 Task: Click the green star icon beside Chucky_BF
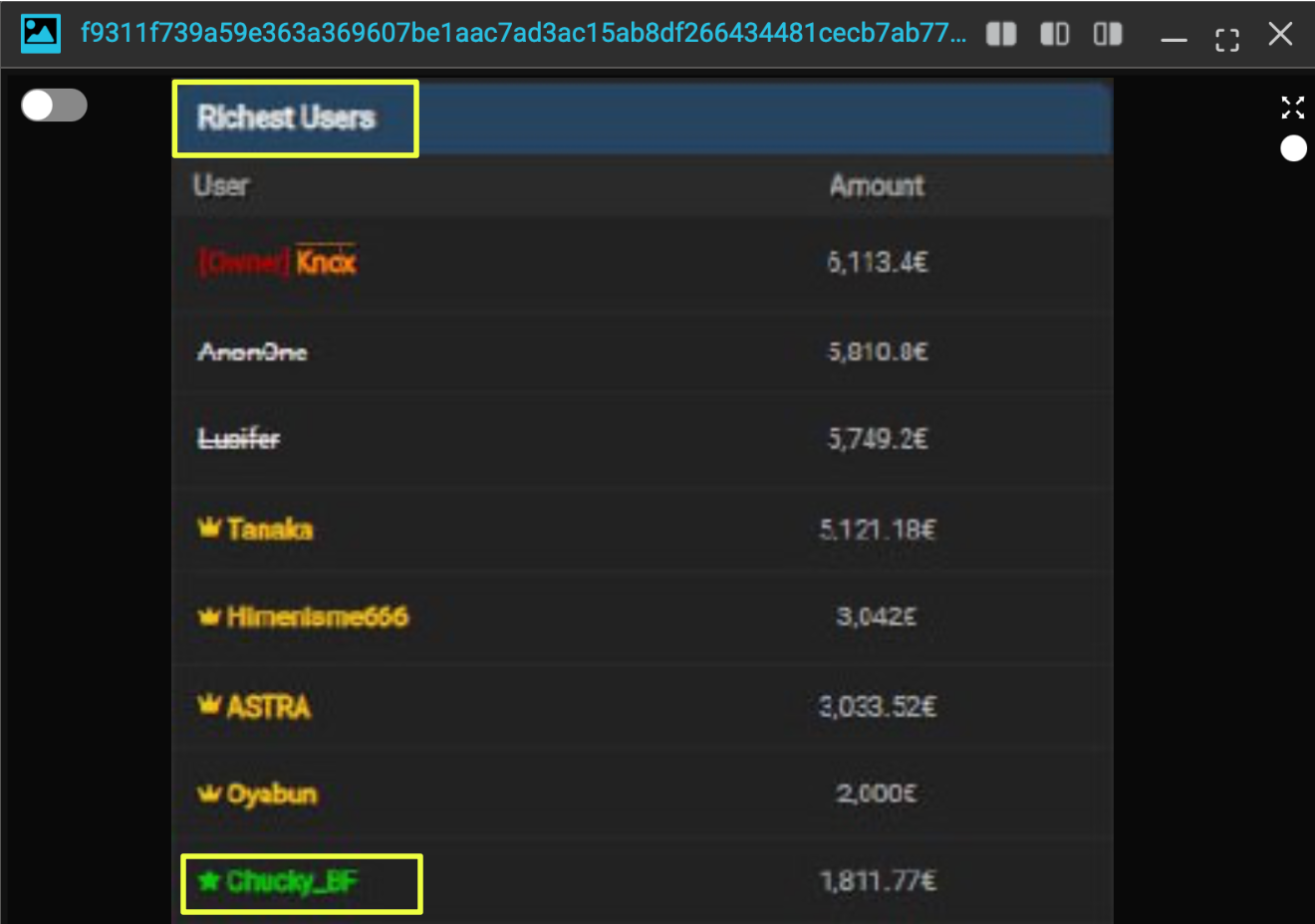pyautogui.click(x=208, y=881)
